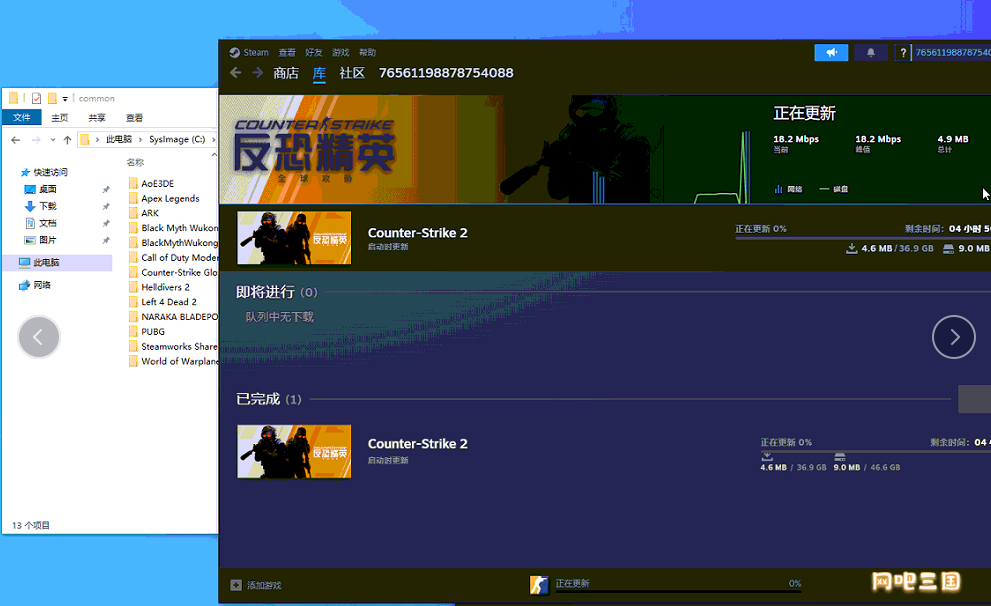This screenshot has width=991, height=606.
Task: Click the download progress bar for Counter-Strike 2
Action: (x=862, y=238)
